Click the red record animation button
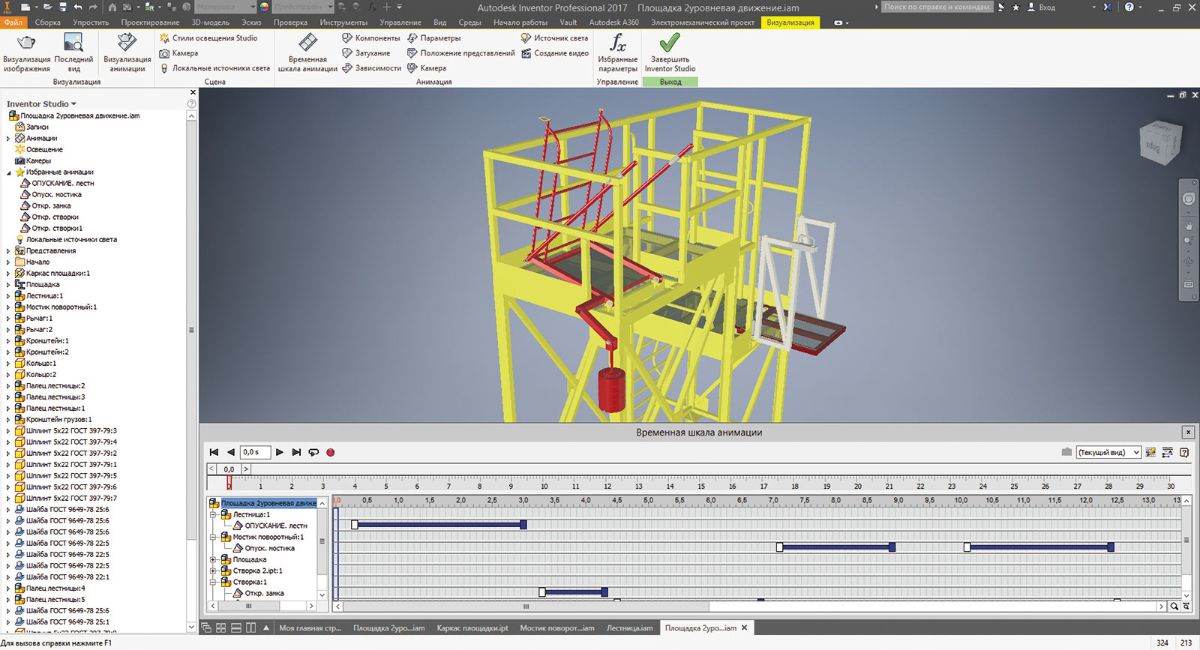The width and height of the screenshot is (1200, 650). tap(330, 452)
